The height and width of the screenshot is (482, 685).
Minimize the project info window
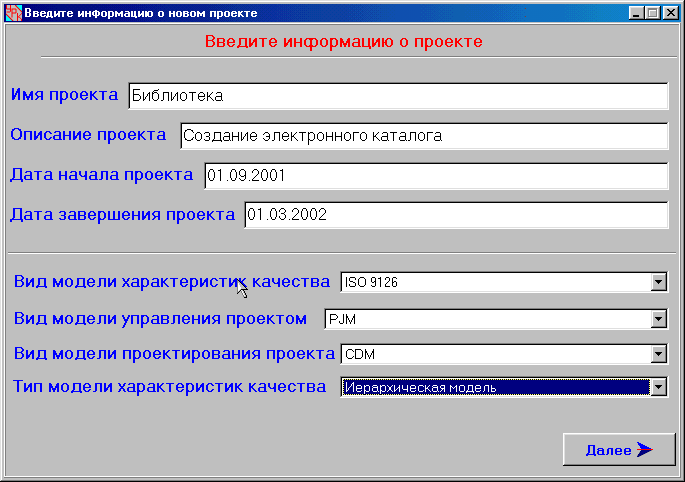[637, 13]
